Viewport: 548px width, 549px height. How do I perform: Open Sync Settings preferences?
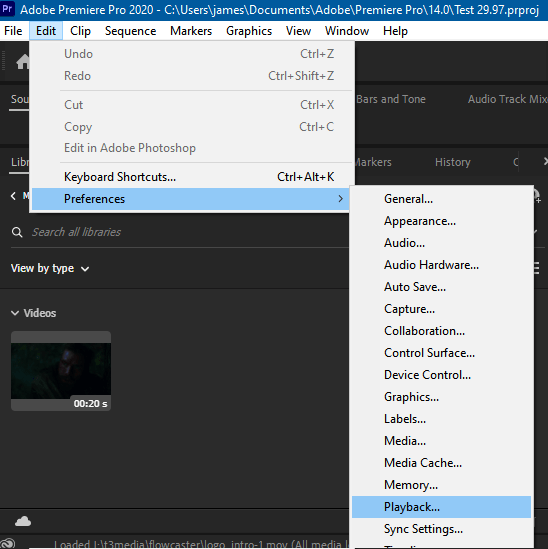(x=441, y=529)
